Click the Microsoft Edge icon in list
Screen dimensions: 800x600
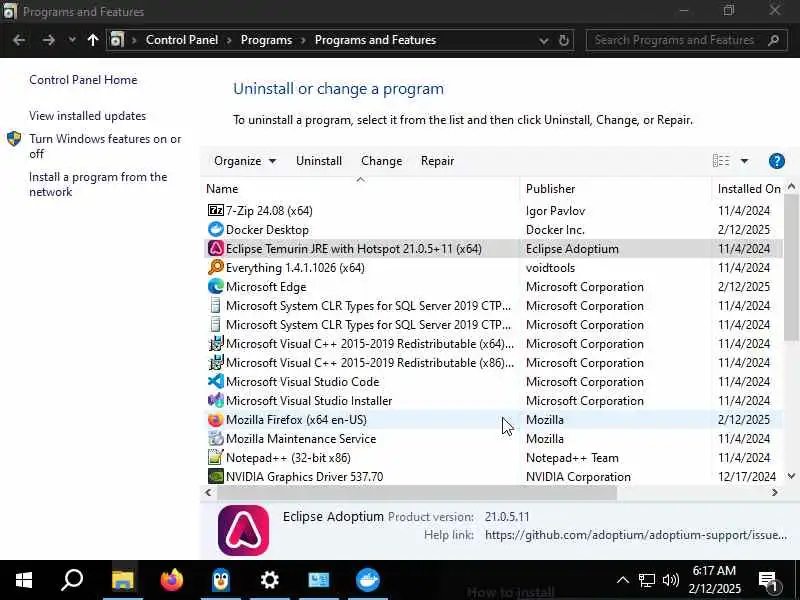click(x=216, y=286)
